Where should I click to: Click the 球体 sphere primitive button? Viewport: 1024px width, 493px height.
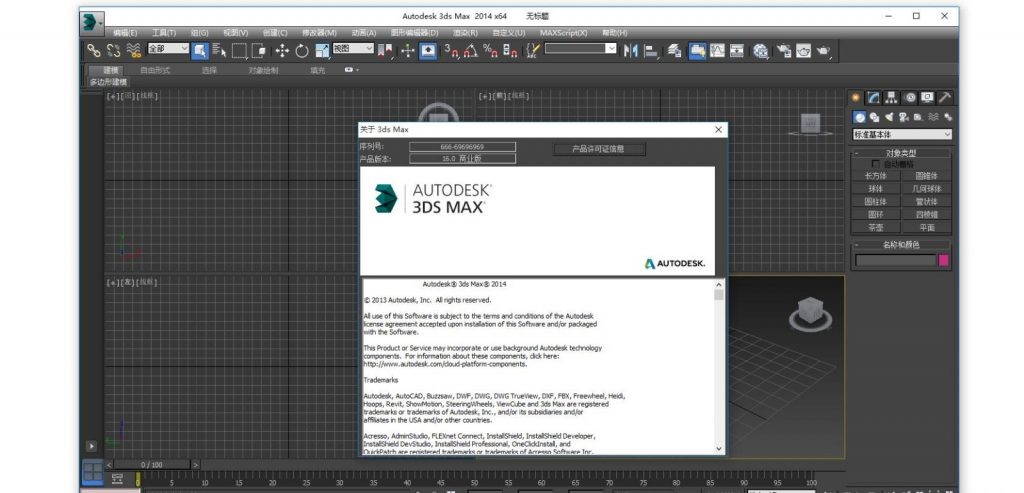(876, 189)
